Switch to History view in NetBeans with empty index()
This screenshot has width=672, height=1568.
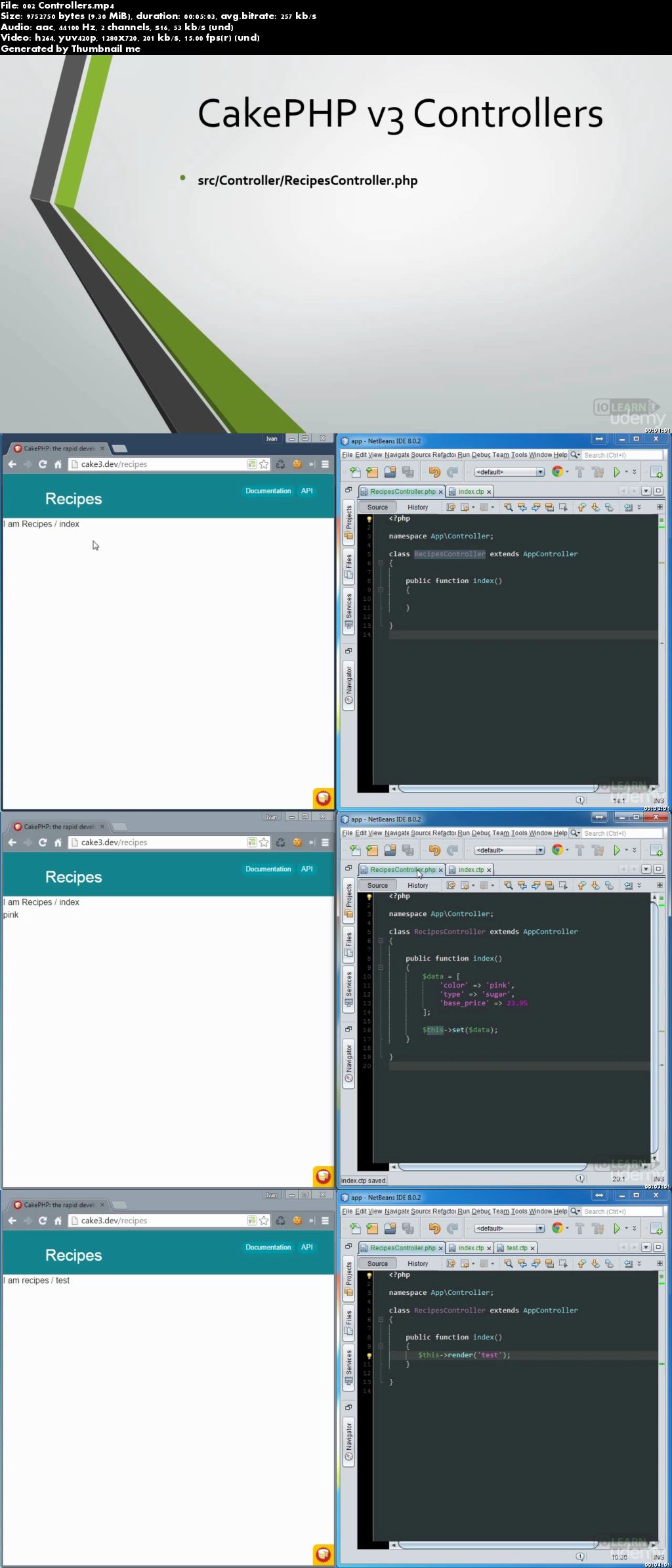click(417, 507)
